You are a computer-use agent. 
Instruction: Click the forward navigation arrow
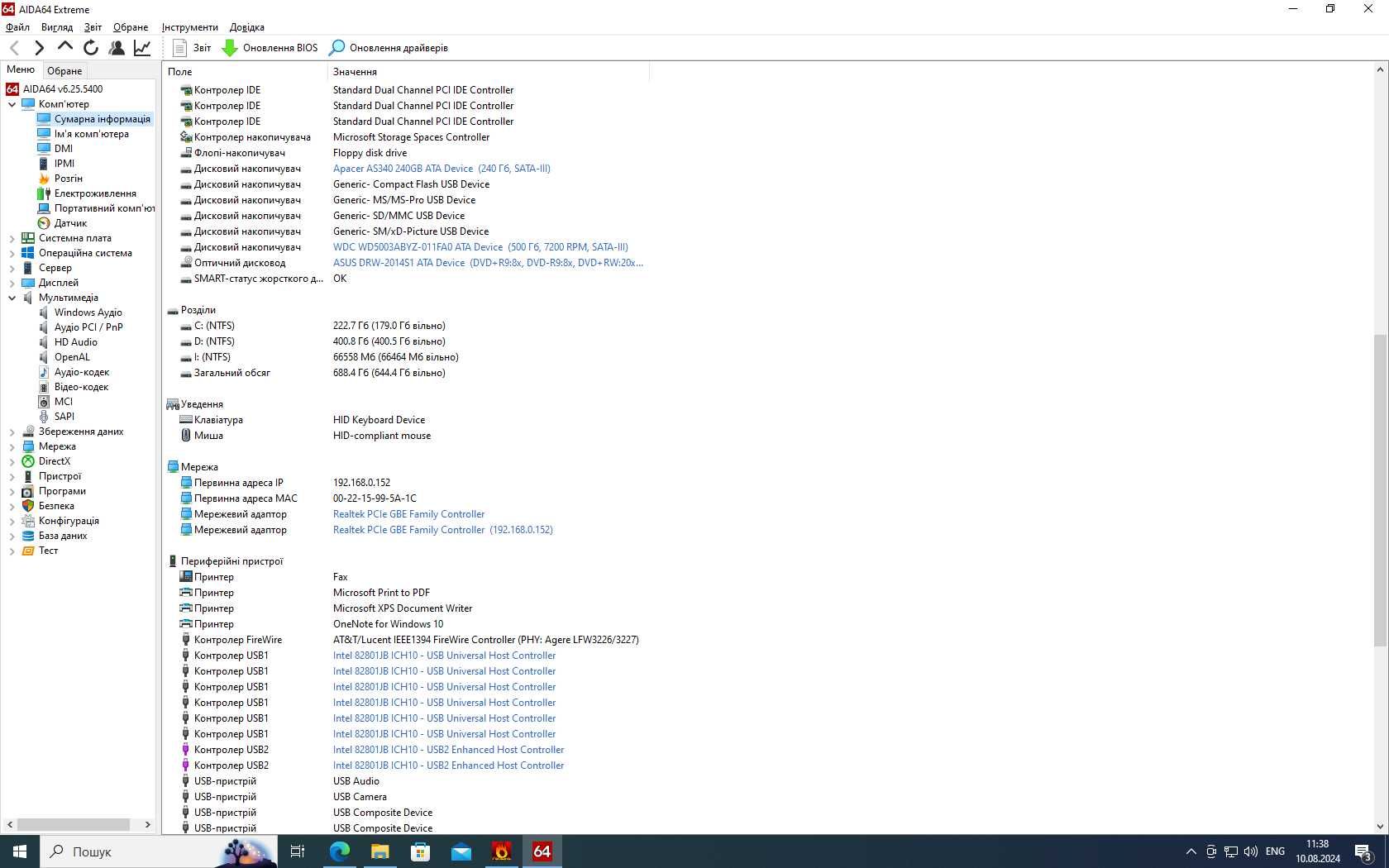(39, 48)
